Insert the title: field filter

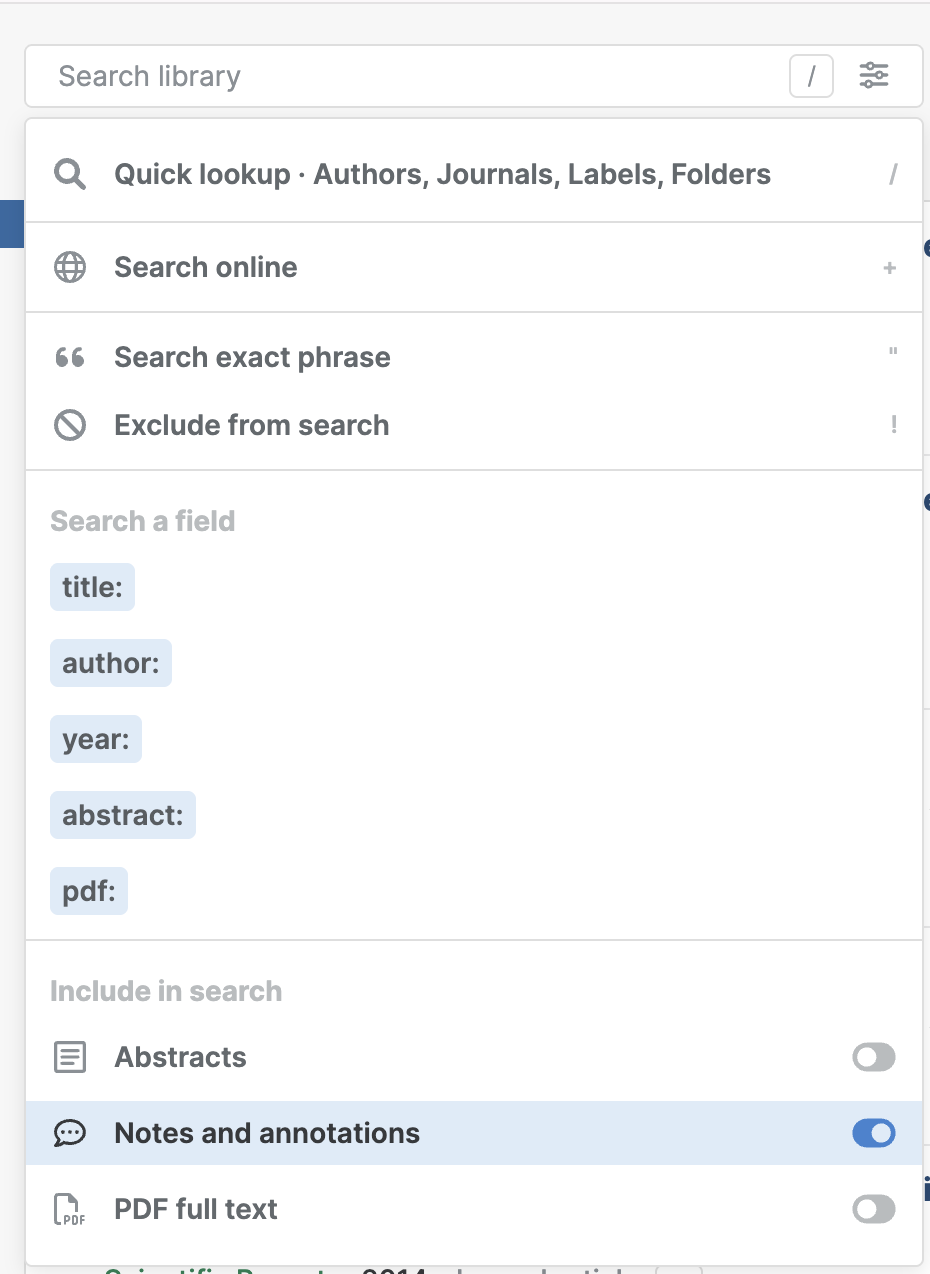tap(92, 587)
